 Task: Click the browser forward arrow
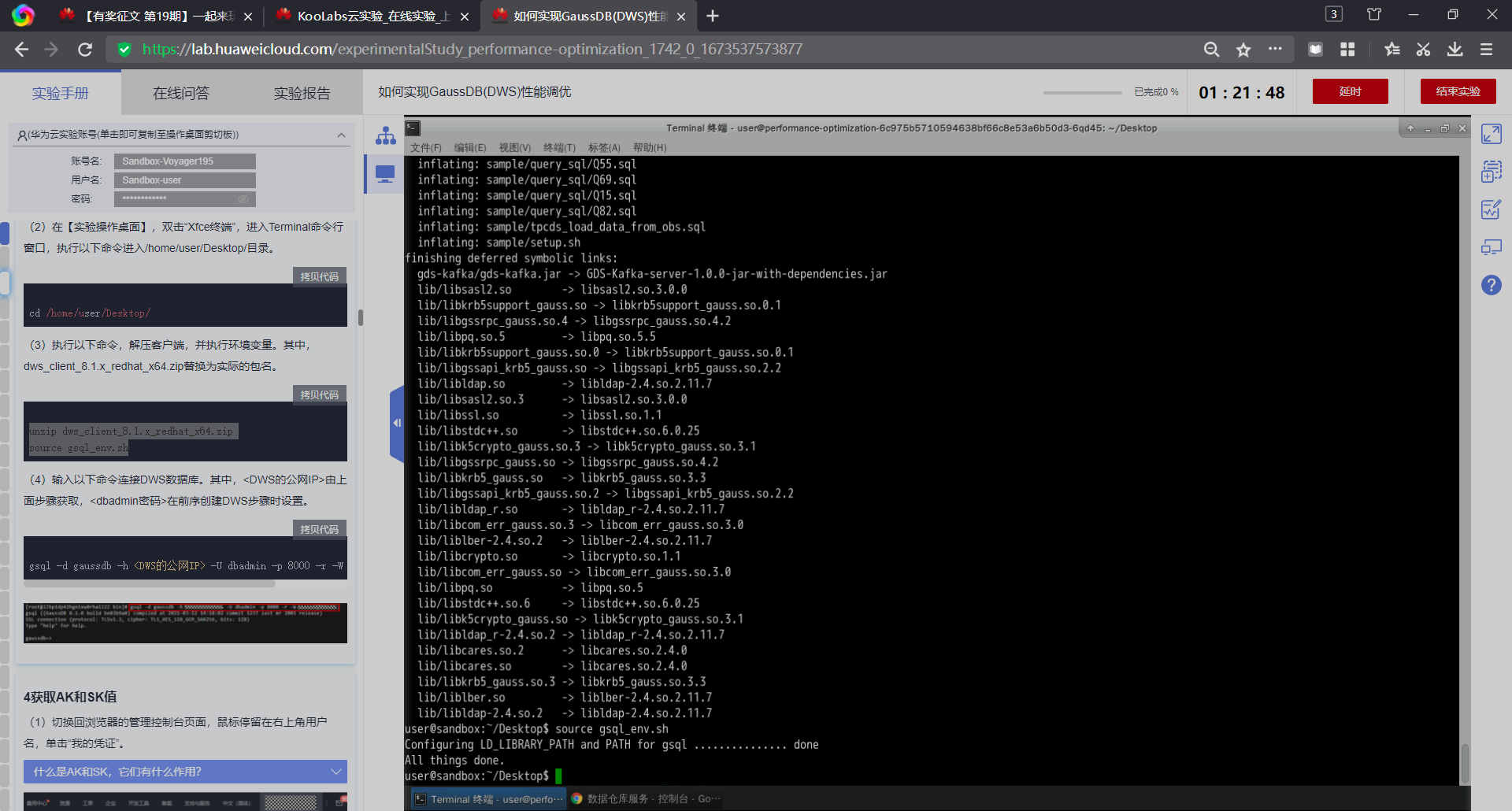[x=52, y=50]
